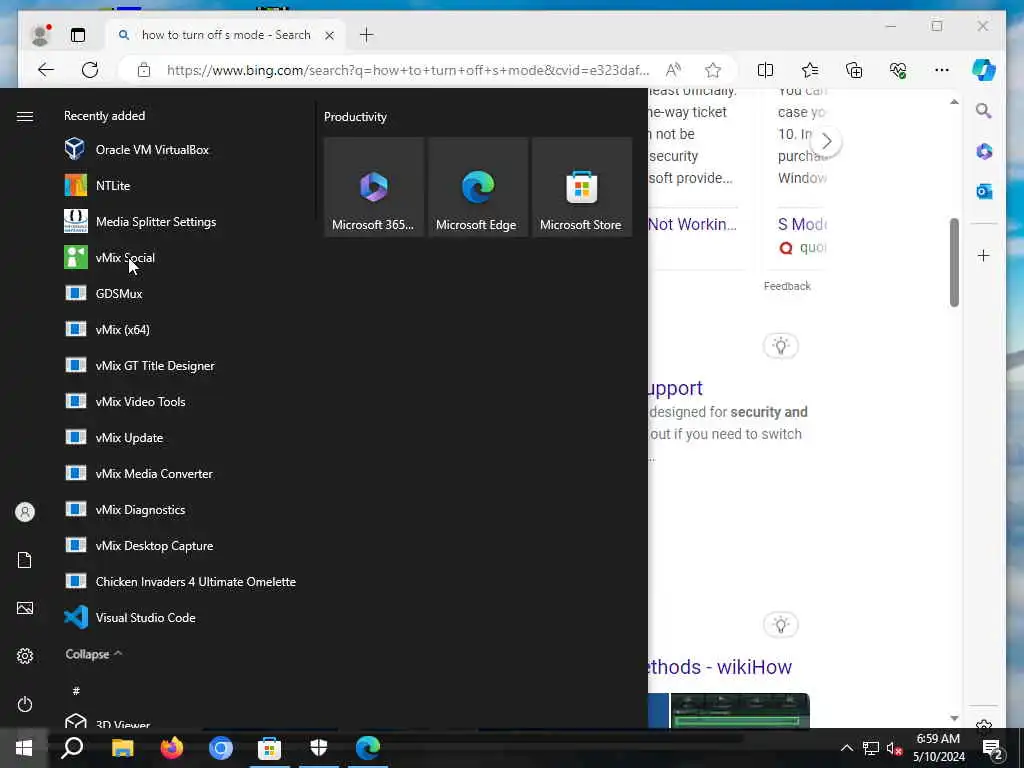Open Edge Settings and more menu

(942, 70)
